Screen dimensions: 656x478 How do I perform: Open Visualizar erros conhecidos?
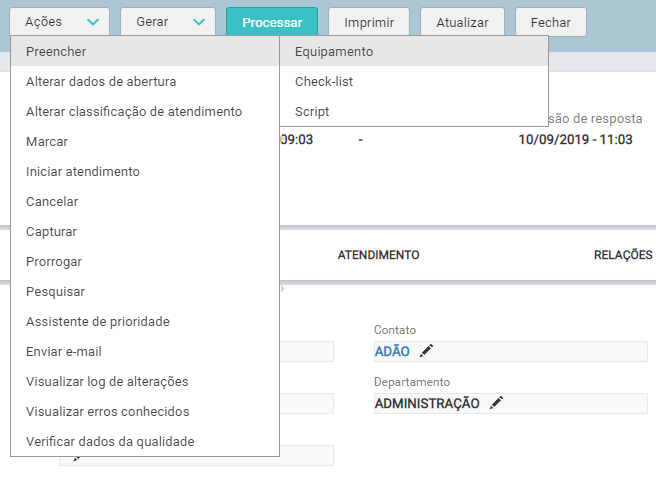pyautogui.click(x=145, y=412)
